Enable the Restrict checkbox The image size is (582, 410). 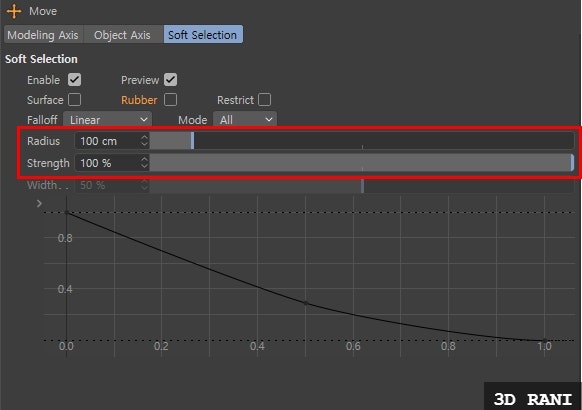tap(264, 100)
